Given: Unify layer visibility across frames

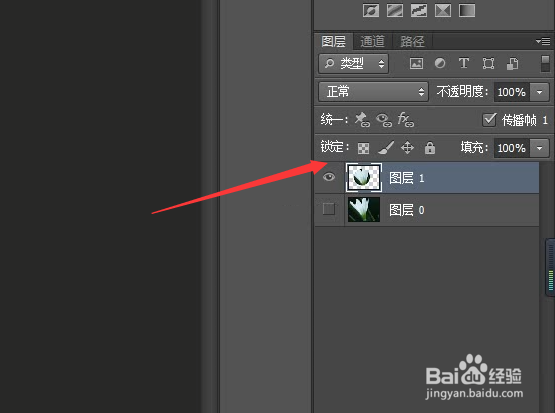Looking at the screenshot, I should click(384, 120).
